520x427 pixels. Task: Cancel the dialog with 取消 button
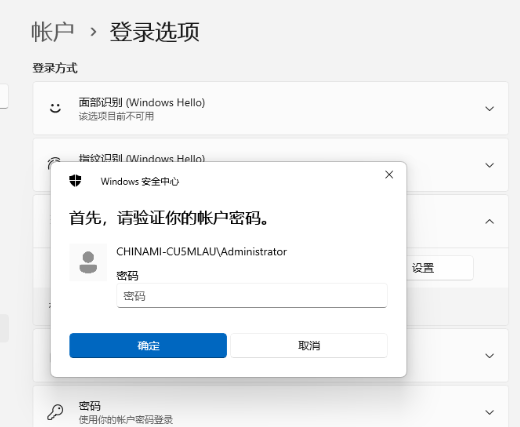(x=309, y=345)
